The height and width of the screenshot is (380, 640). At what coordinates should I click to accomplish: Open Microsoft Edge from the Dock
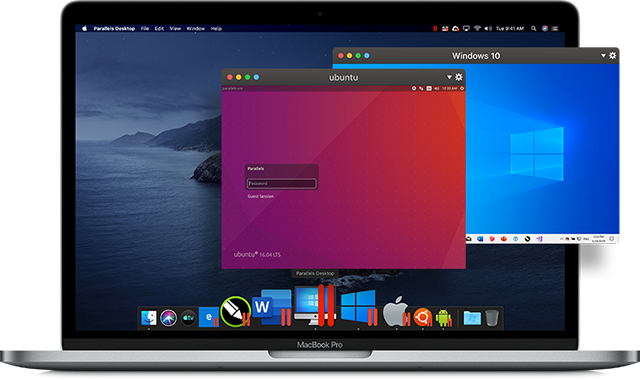click(209, 317)
